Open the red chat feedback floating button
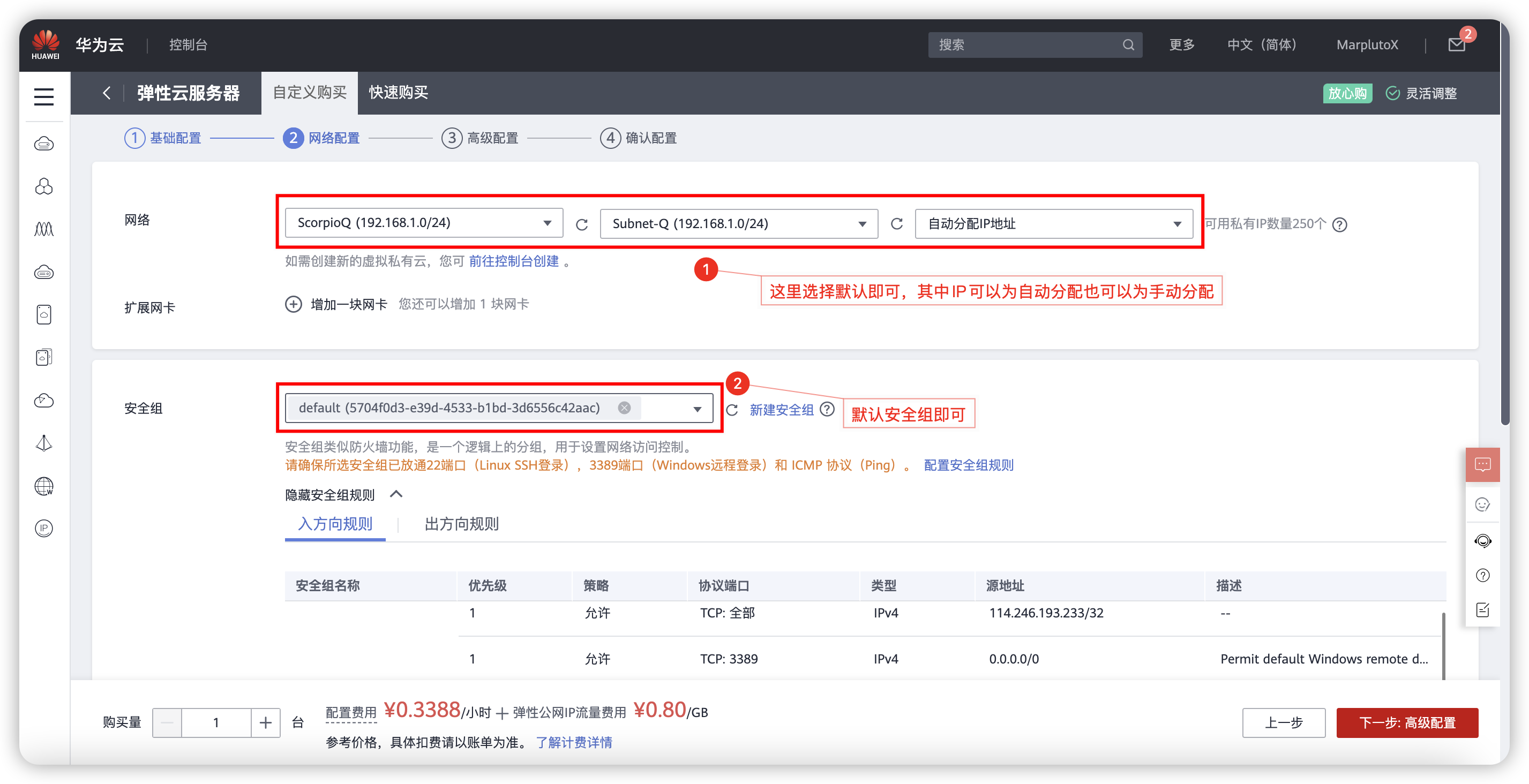 (x=1482, y=464)
